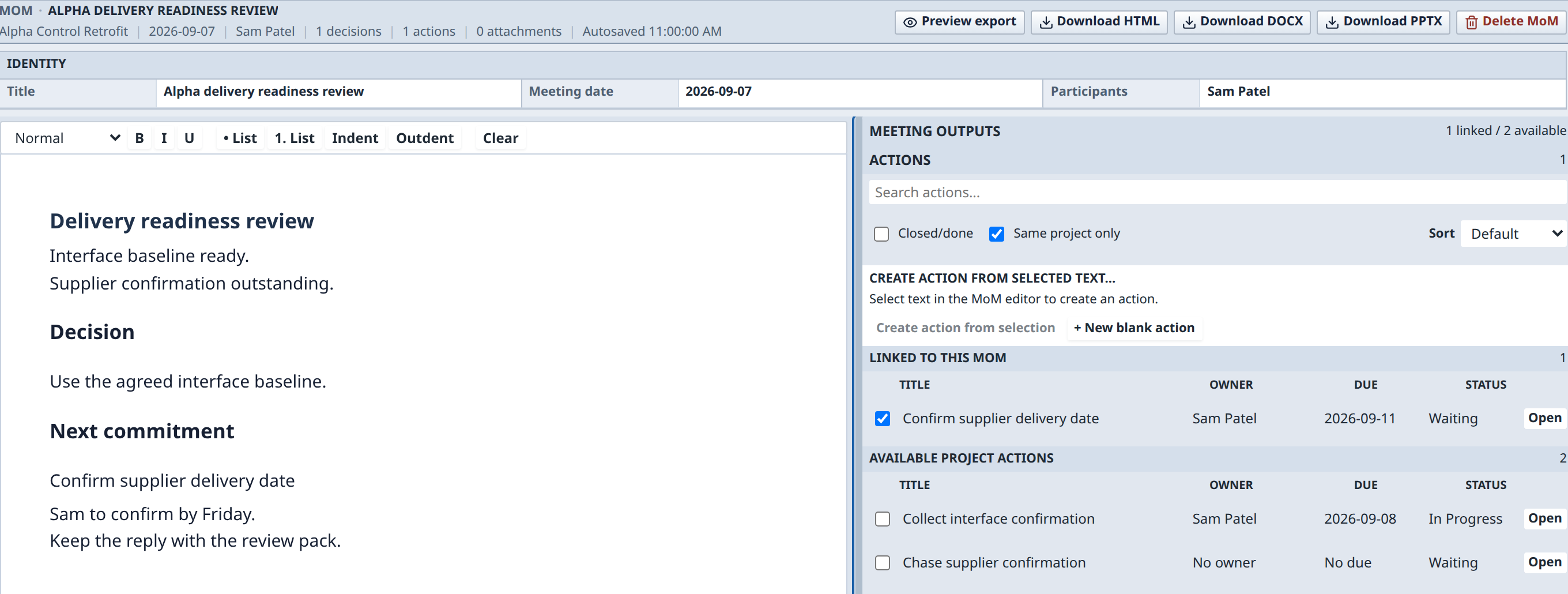Click the MOM breadcrumb link

click(16, 11)
